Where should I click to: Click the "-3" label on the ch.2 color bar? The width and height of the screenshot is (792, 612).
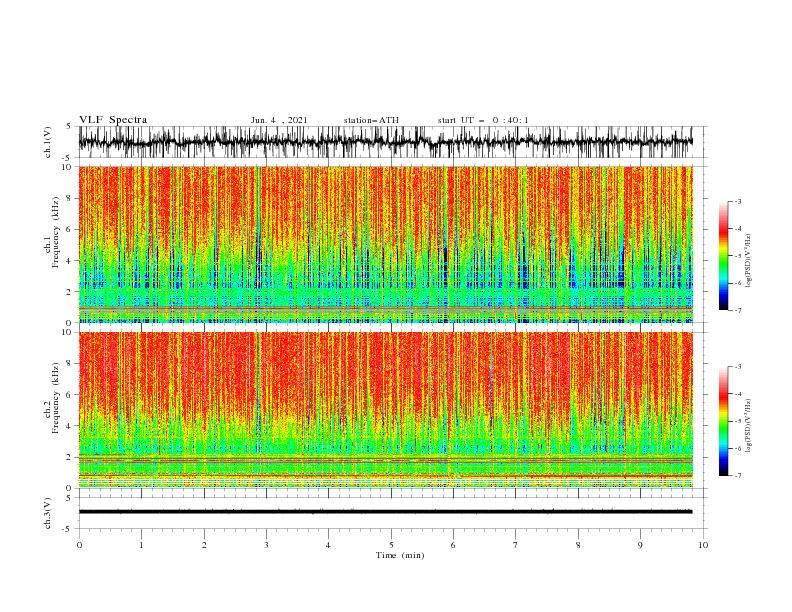(x=738, y=367)
